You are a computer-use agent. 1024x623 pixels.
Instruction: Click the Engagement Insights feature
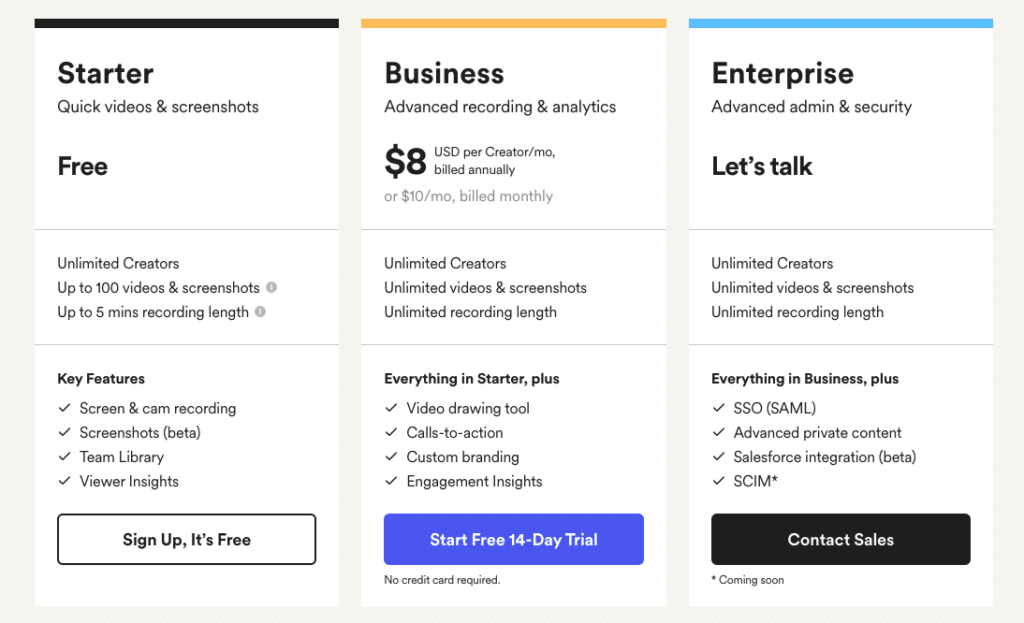pos(474,481)
